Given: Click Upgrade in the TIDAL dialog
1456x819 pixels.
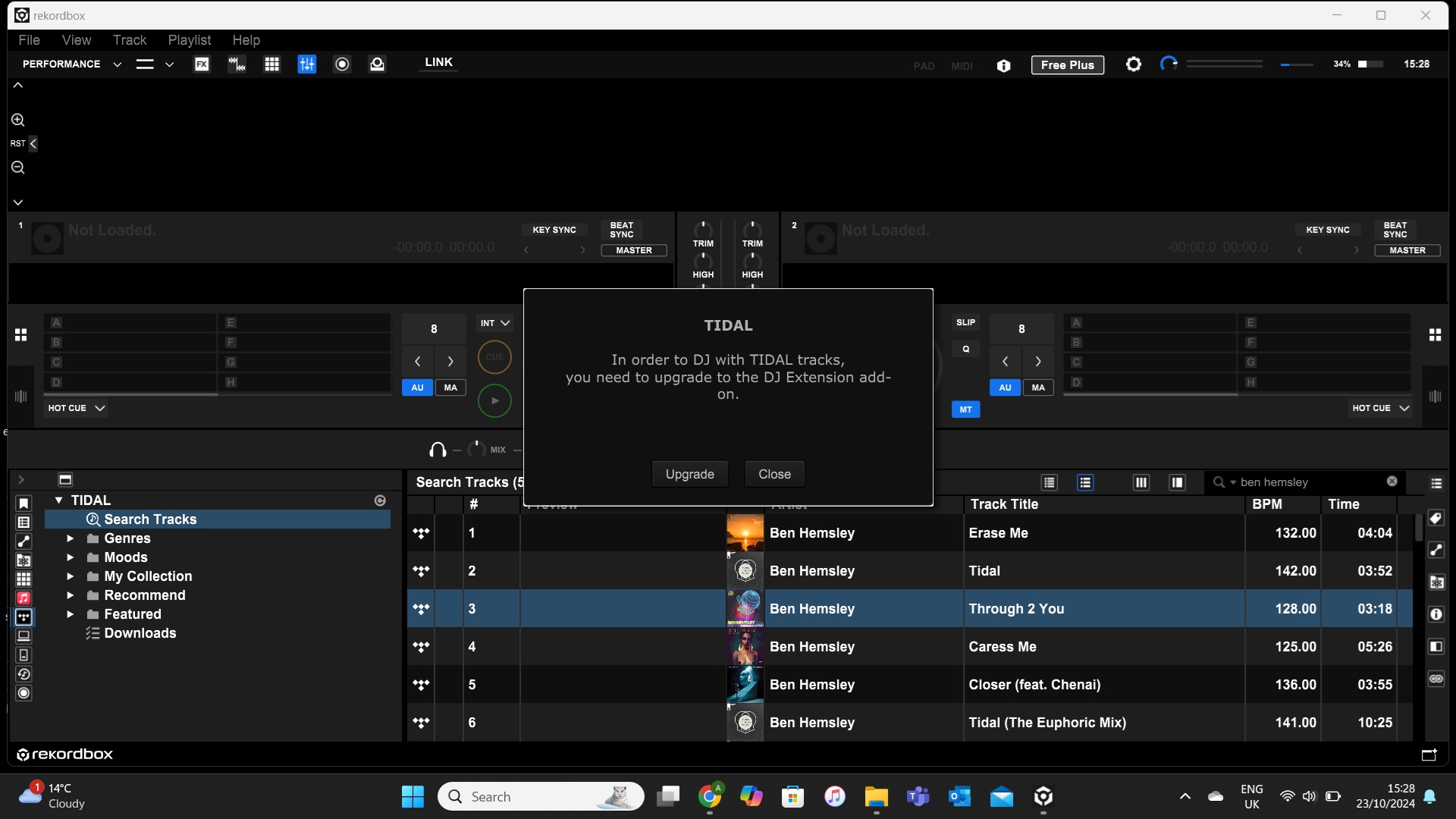Looking at the screenshot, I should [x=690, y=474].
